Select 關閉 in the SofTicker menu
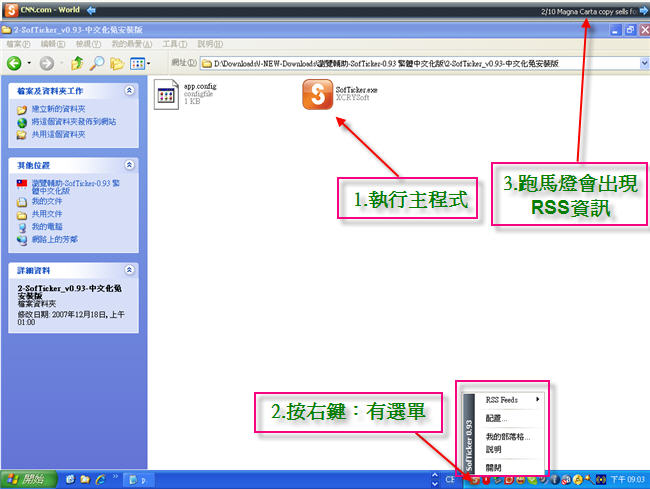 pos(495,467)
